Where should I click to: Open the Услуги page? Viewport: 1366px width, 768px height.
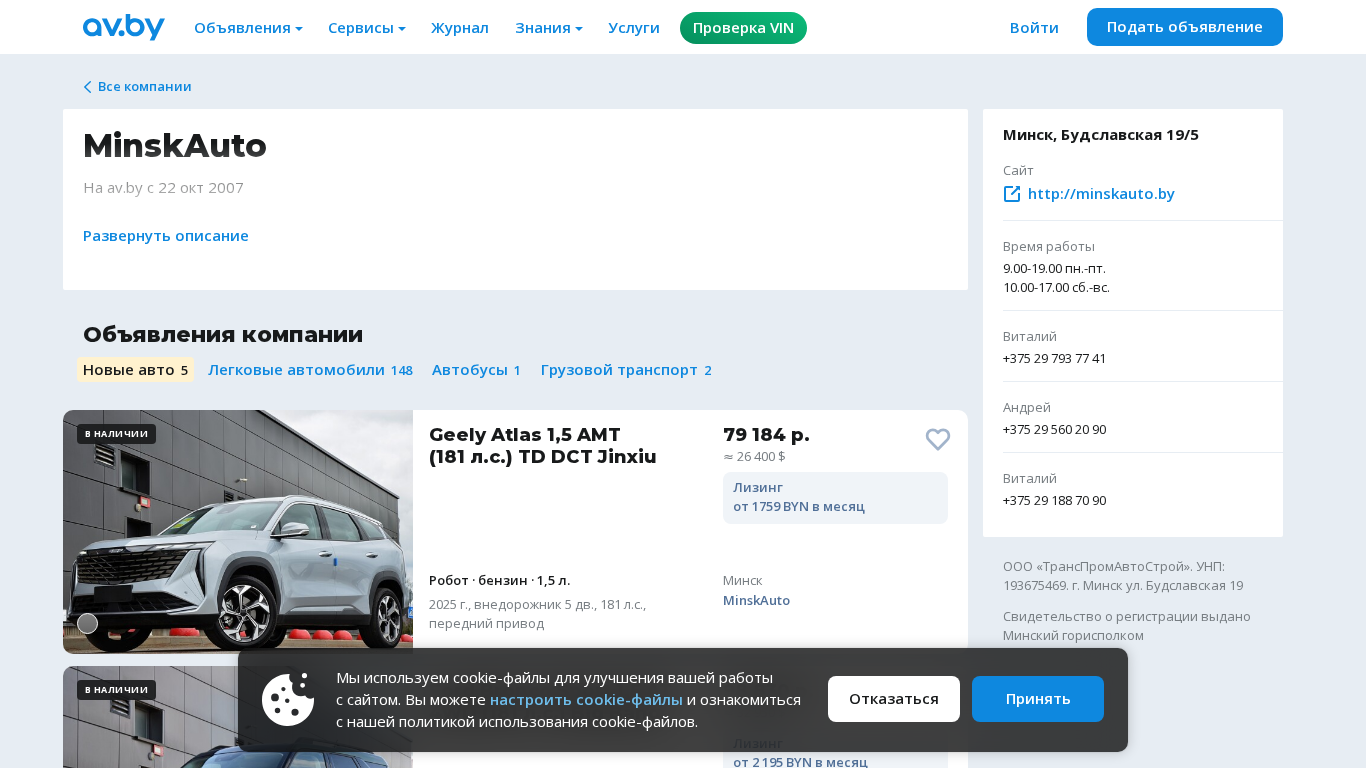click(634, 28)
